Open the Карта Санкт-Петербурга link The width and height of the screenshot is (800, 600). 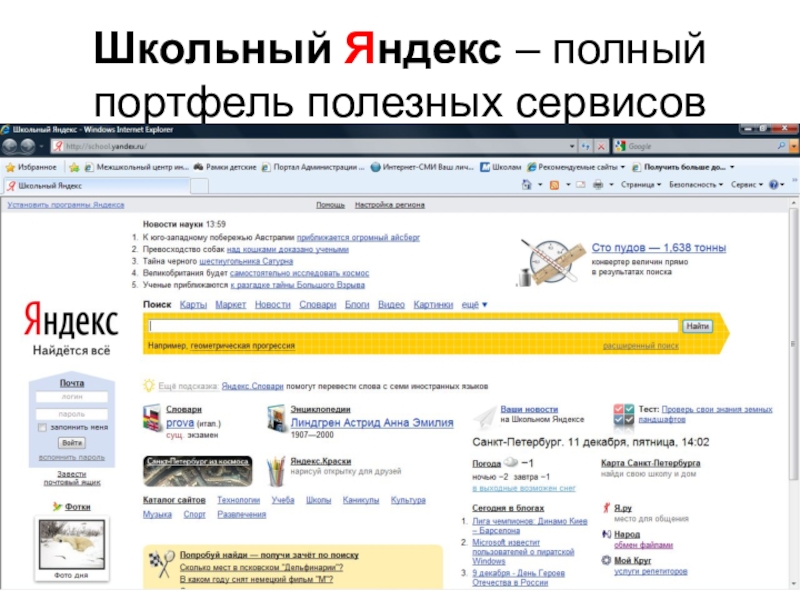[651, 463]
